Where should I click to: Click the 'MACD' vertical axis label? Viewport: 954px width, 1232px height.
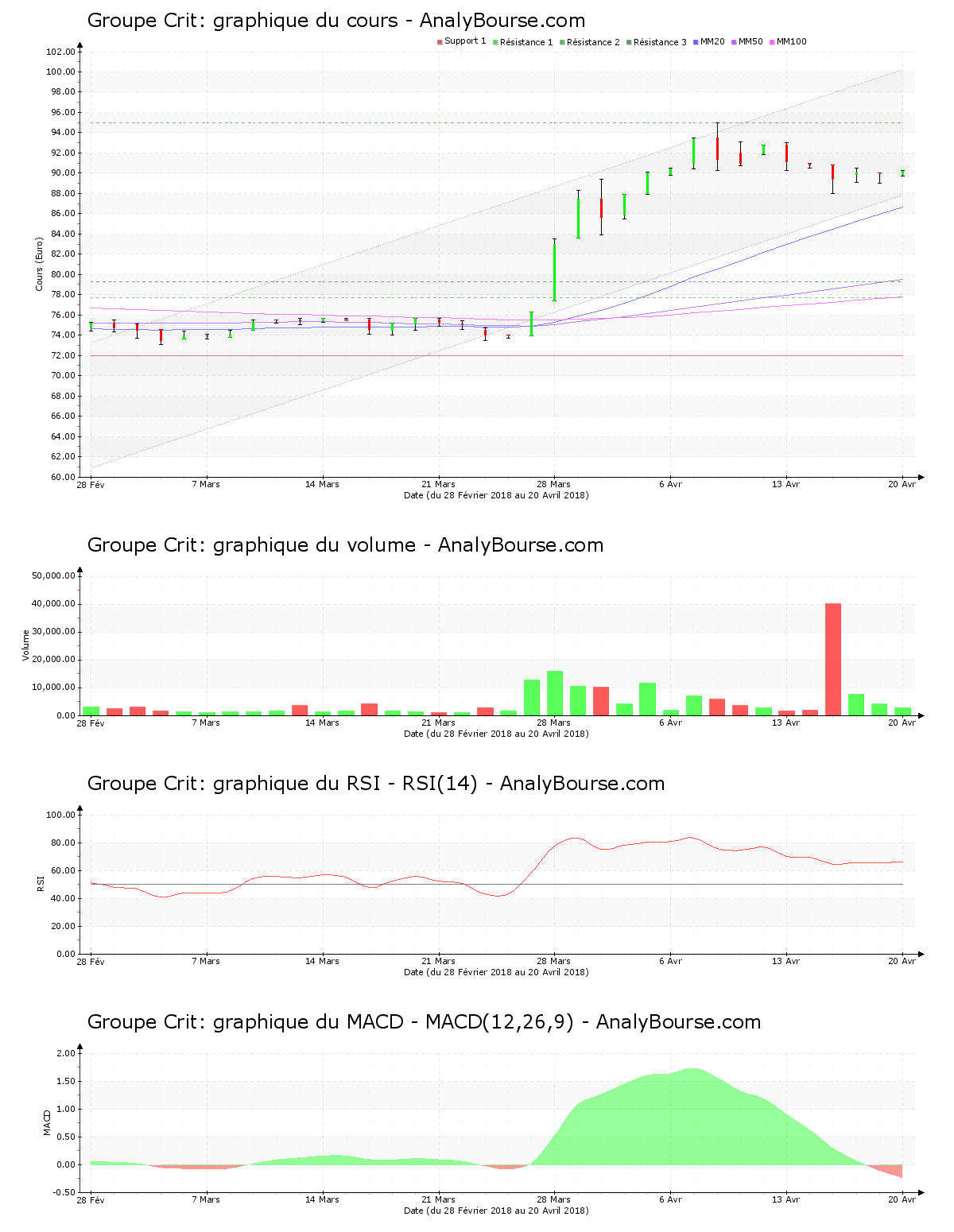click(x=47, y=1122)
